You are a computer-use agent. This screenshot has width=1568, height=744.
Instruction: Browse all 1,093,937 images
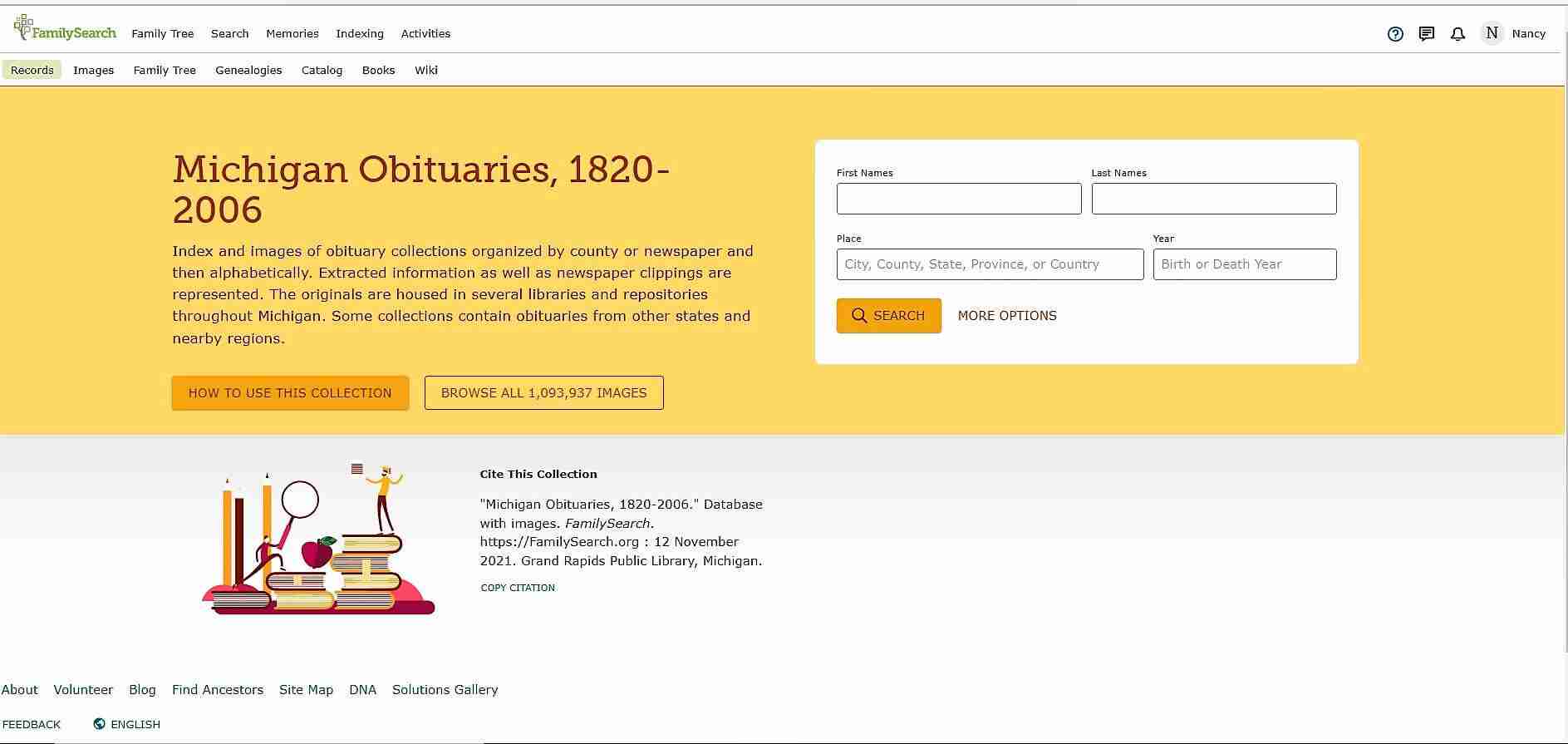click(543, 393)
